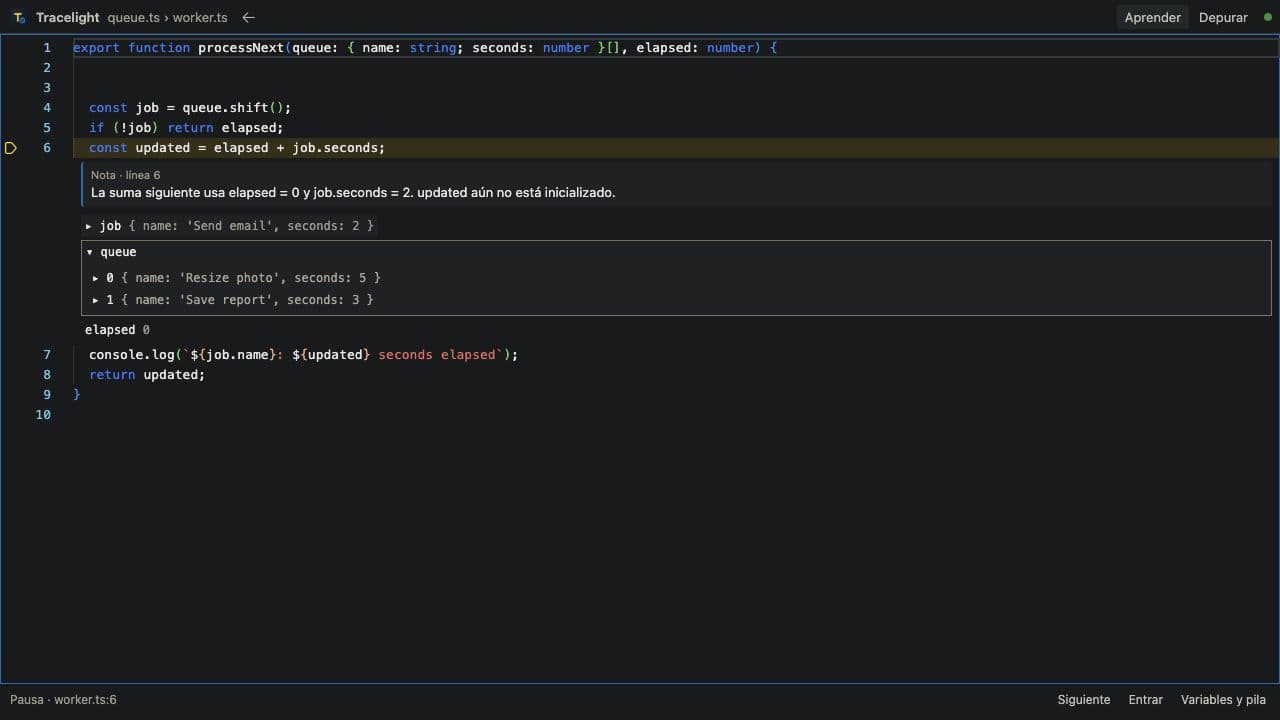This screenshot has width=1280, height=720.
Task: Open queue.ts from the breadcrumb
Action: coord(133,18)
